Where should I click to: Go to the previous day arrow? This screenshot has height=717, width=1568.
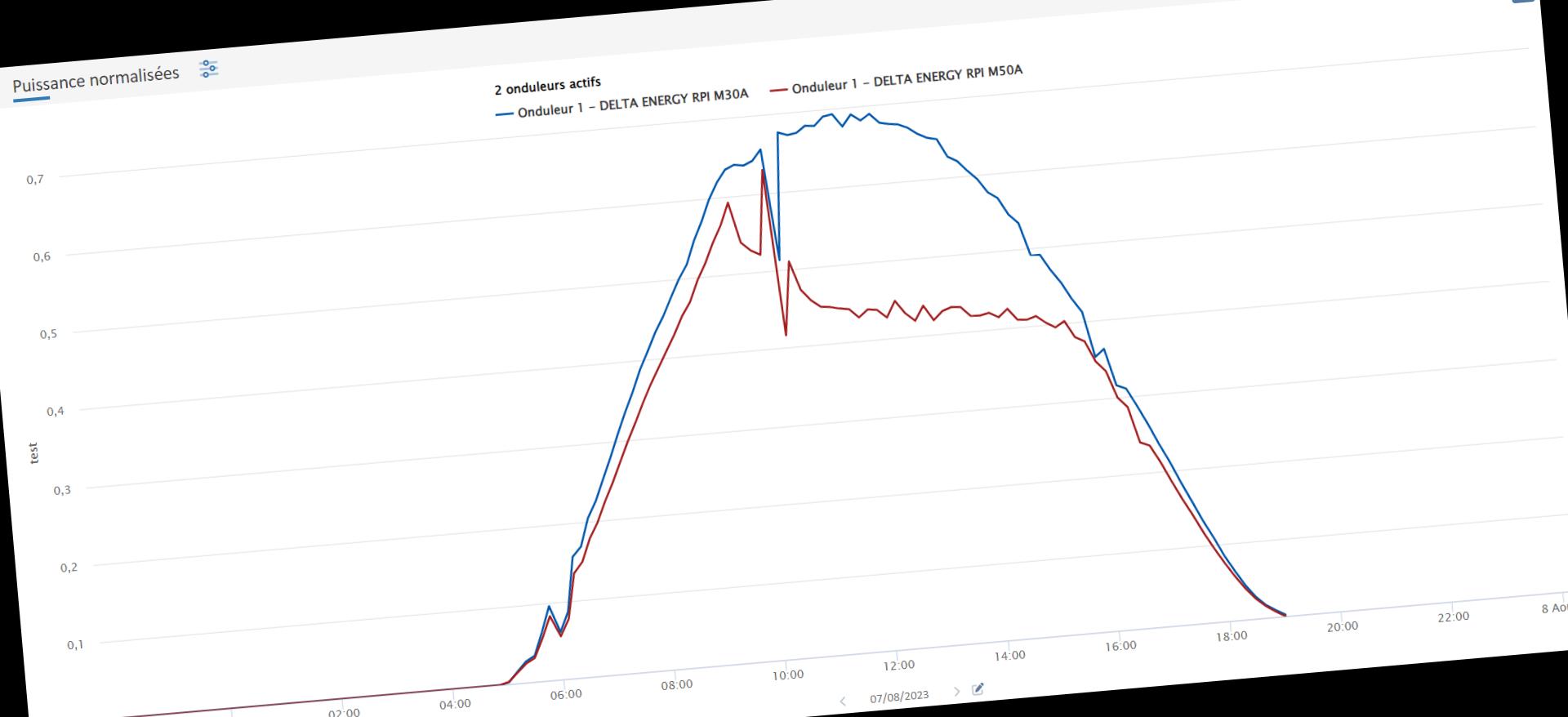(x=843, y=701)
